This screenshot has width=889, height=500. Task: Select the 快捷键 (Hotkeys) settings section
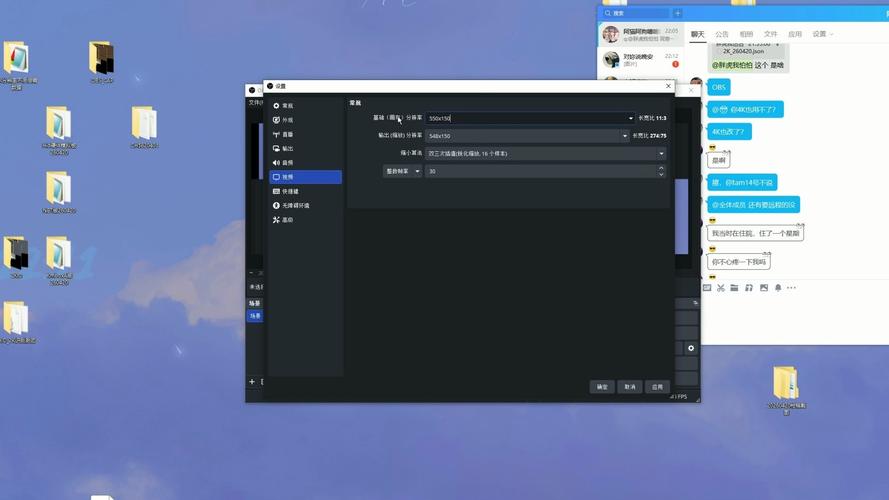(290, 191)
